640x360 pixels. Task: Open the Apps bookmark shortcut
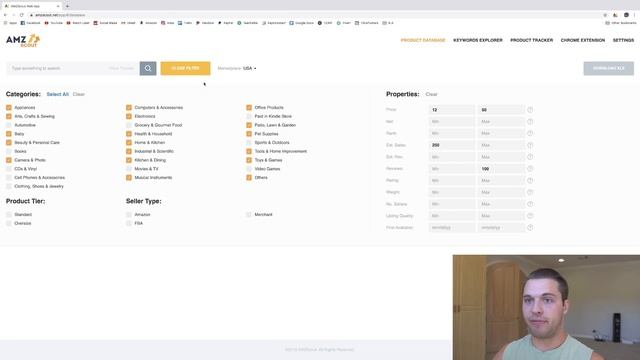click(x=10, y=23)
